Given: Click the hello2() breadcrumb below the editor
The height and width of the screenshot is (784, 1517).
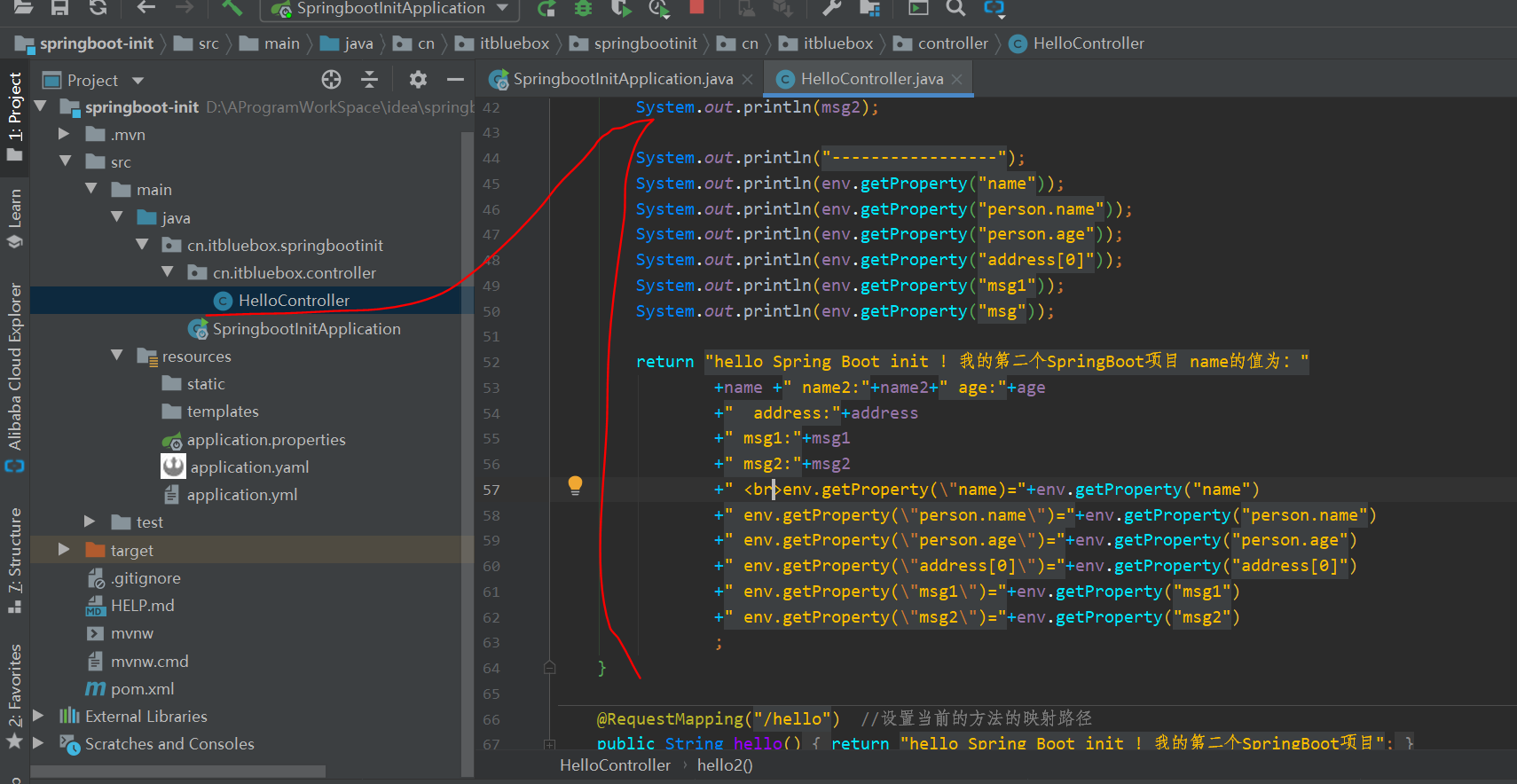Looking at the screenshot, I should click(x=725, y=765).
